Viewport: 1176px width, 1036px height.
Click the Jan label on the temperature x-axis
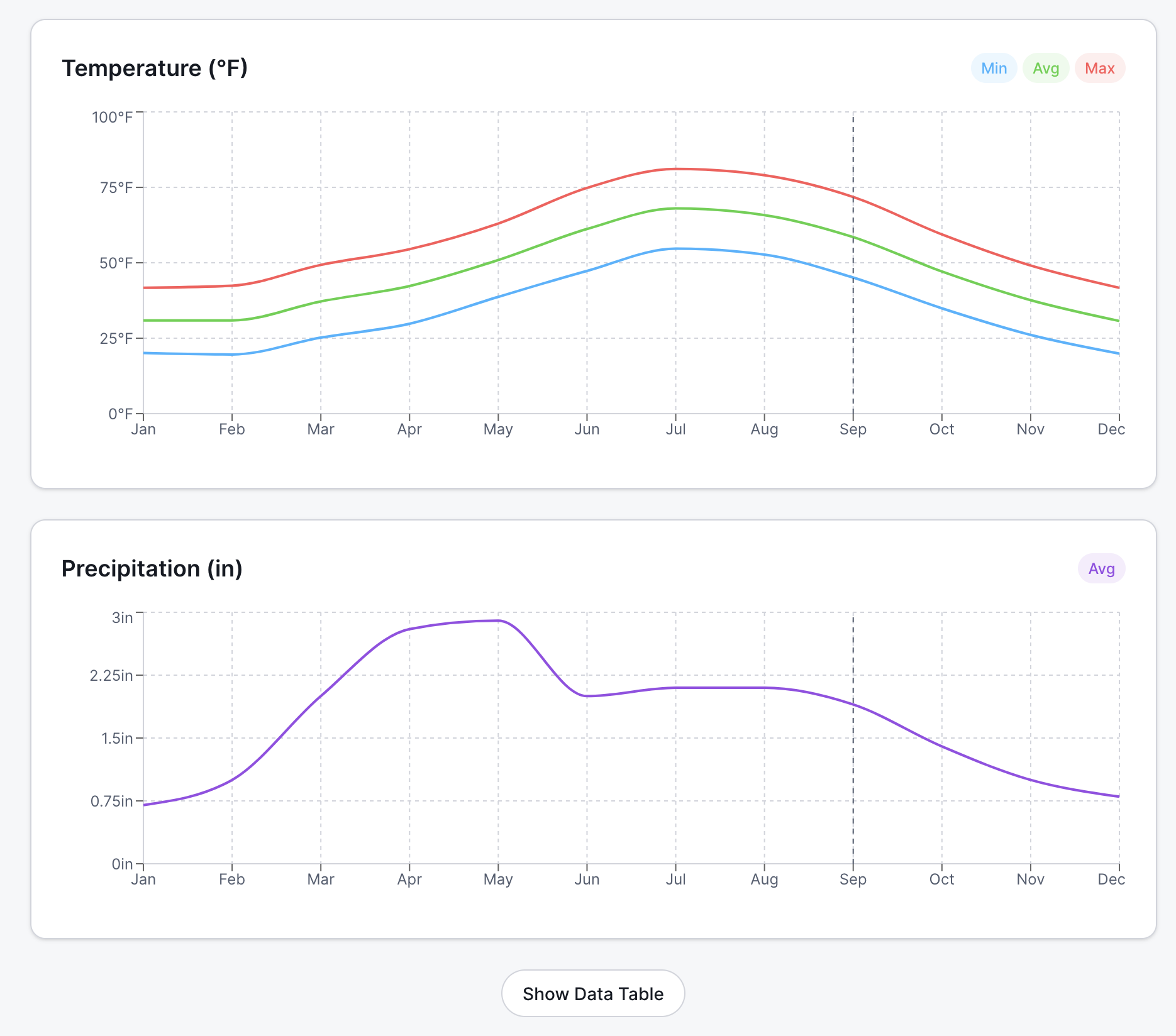(x=143, y=429)
